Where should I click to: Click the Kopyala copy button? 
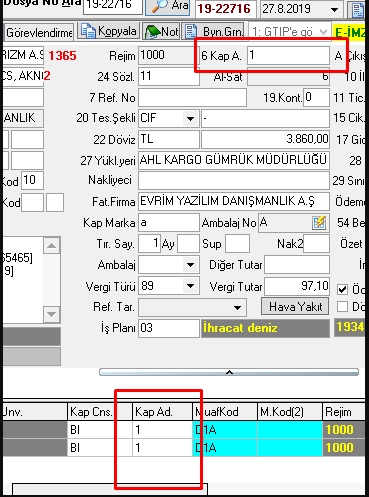(x=109, y=31)
